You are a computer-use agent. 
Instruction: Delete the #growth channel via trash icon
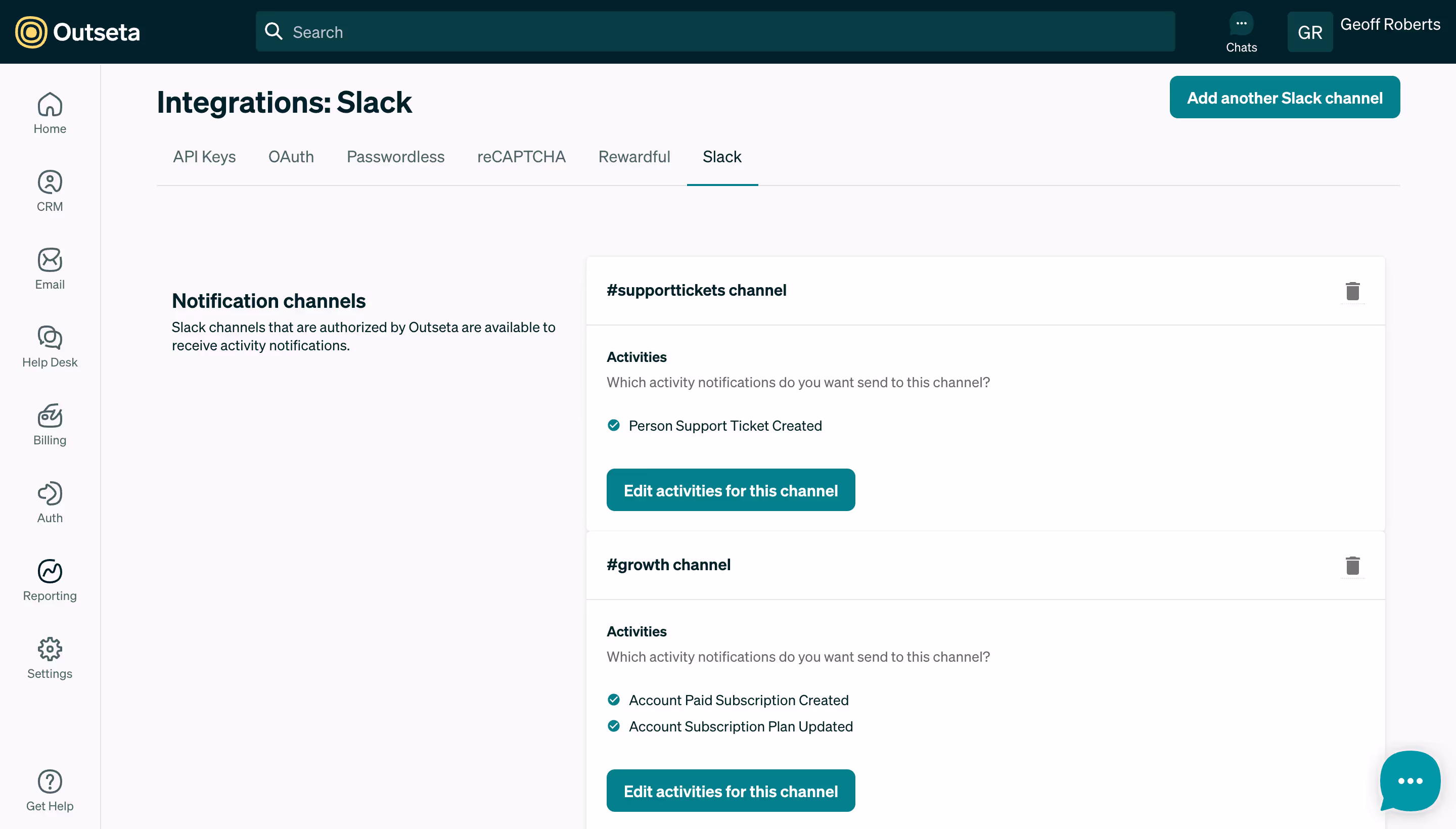[1352, 565]
